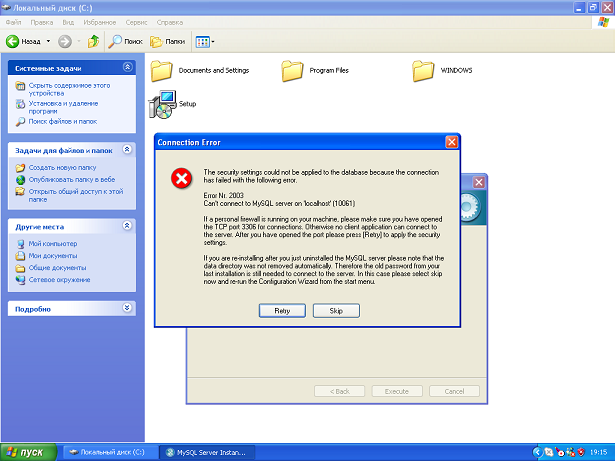Click the Поиск toolbar button
Image resolution: width=615 pixels, height=461 pixels.
[128, 41]
